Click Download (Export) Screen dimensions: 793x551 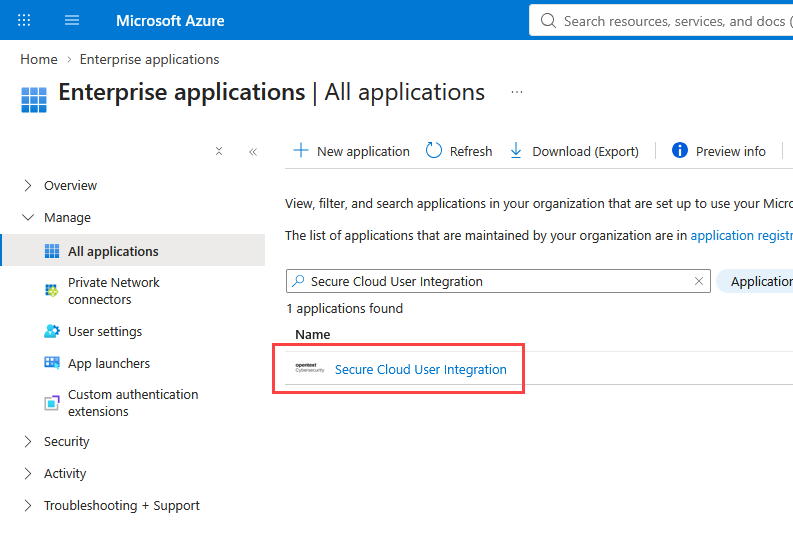coord(574,151)
